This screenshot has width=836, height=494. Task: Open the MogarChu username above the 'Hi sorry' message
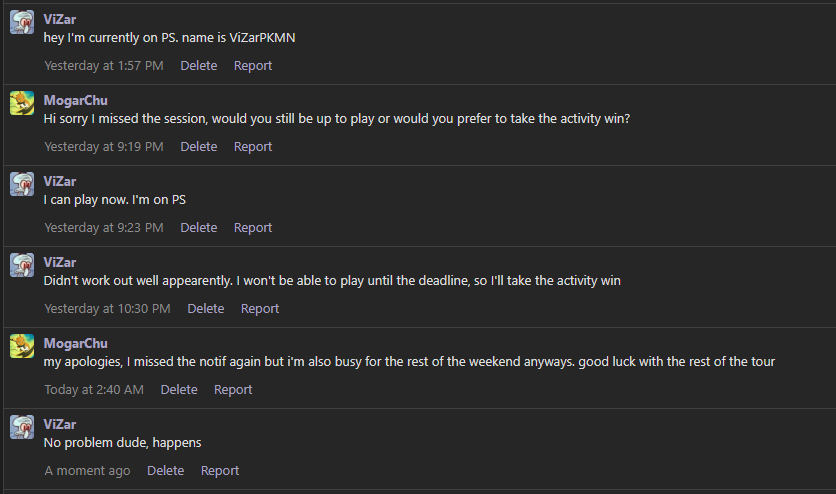(x=76, y=100)
